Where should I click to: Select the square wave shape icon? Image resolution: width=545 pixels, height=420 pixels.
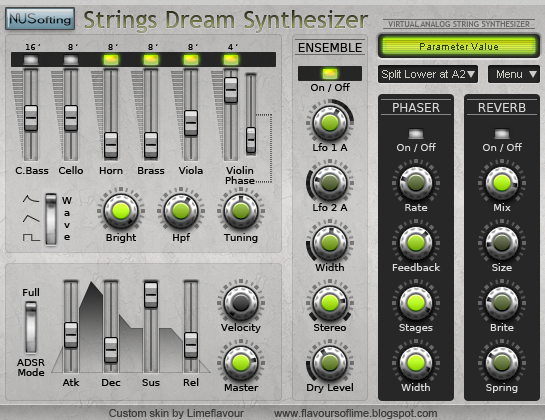pos(31,237)
